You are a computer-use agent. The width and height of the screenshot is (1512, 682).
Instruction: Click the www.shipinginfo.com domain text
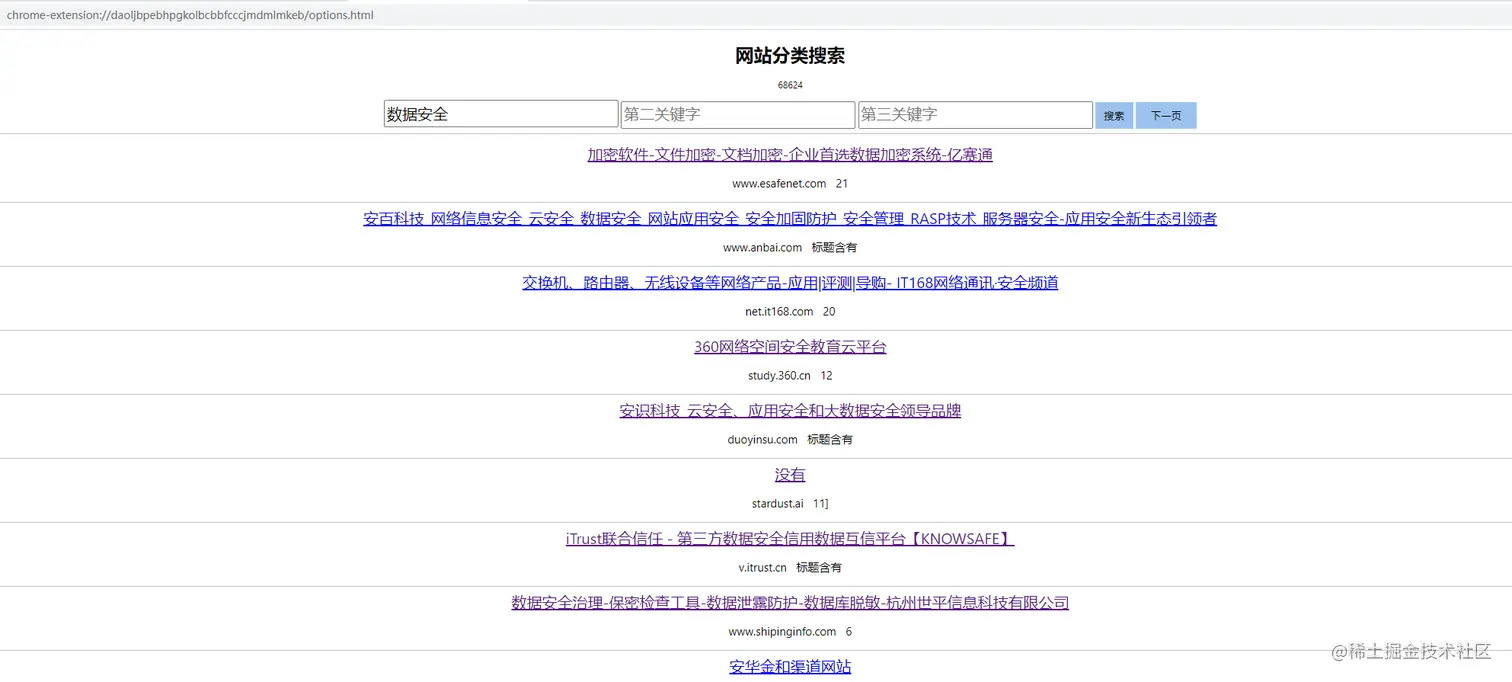[782, 632]
